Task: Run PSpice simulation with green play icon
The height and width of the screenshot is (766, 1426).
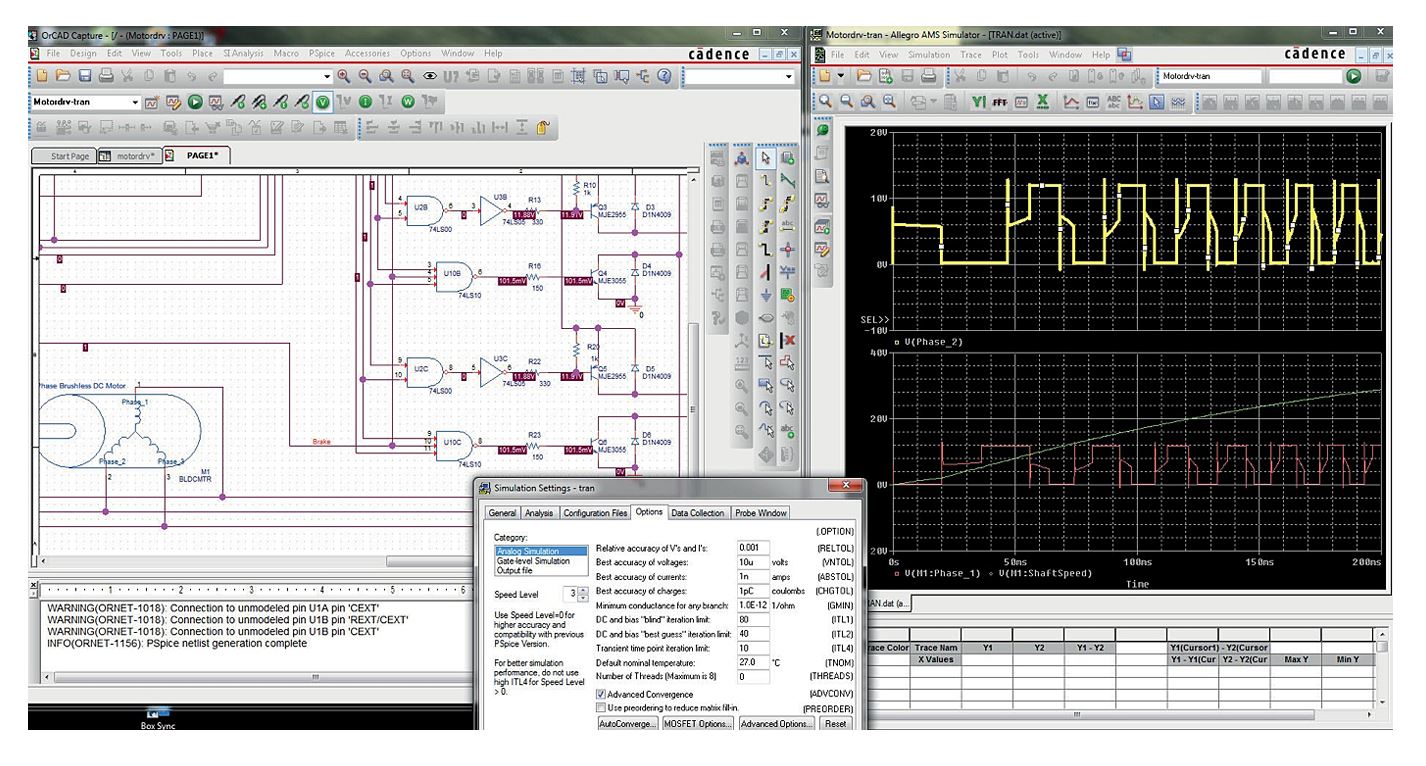Action: pos(193,102)
